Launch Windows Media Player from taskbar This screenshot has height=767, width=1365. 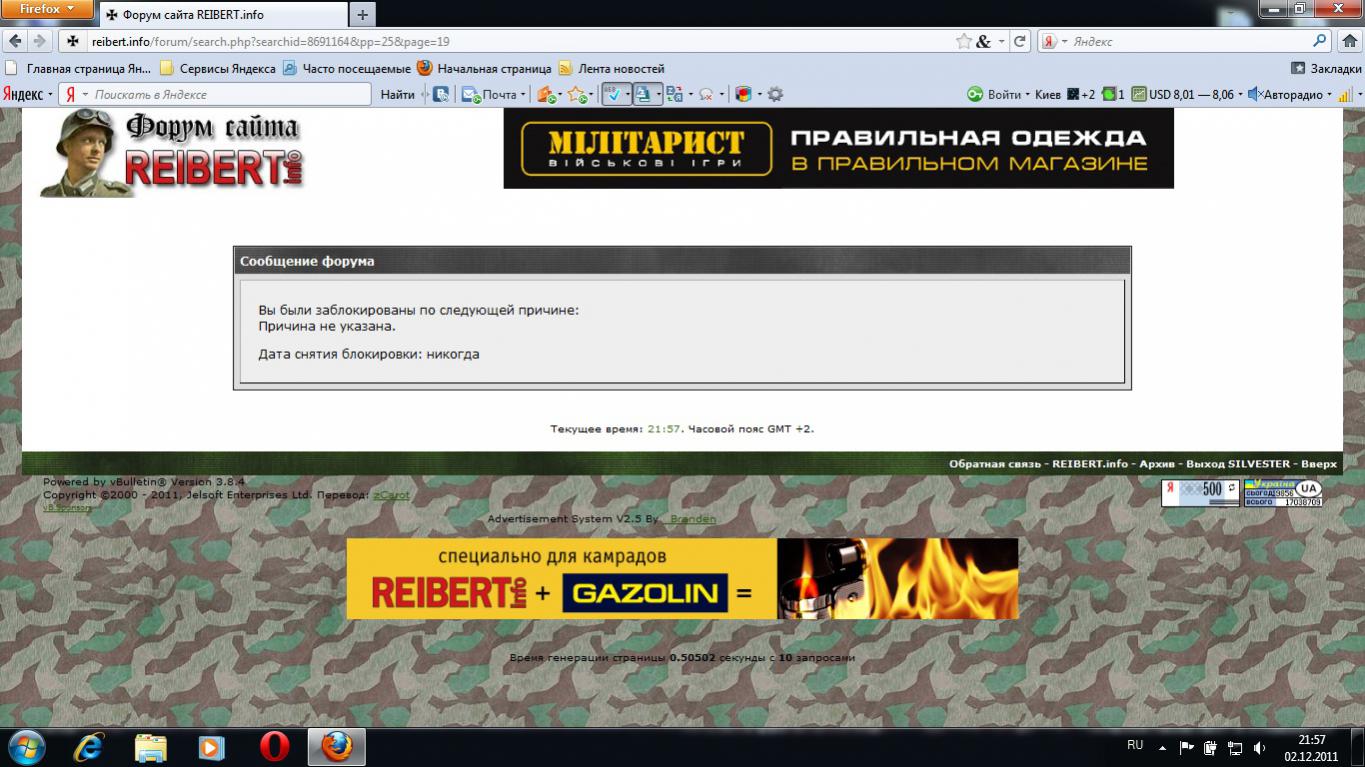pyautogui.click(x=212, y=747)
